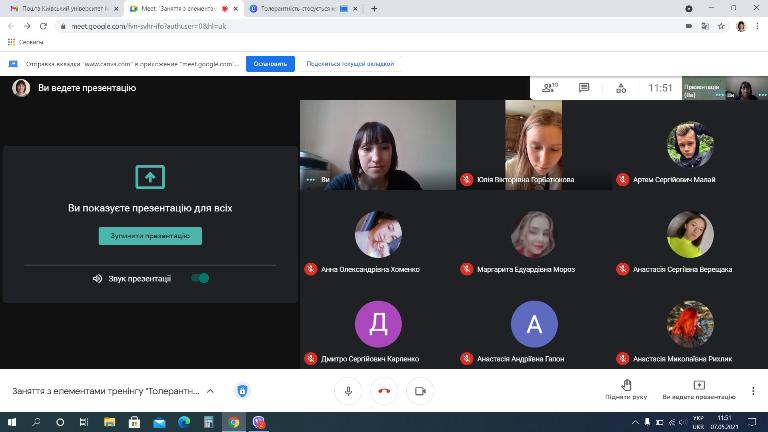This screenshot has width=768, height=432.
Task: Select your own video tile labeled Ви
Action: tap(378, 145)
